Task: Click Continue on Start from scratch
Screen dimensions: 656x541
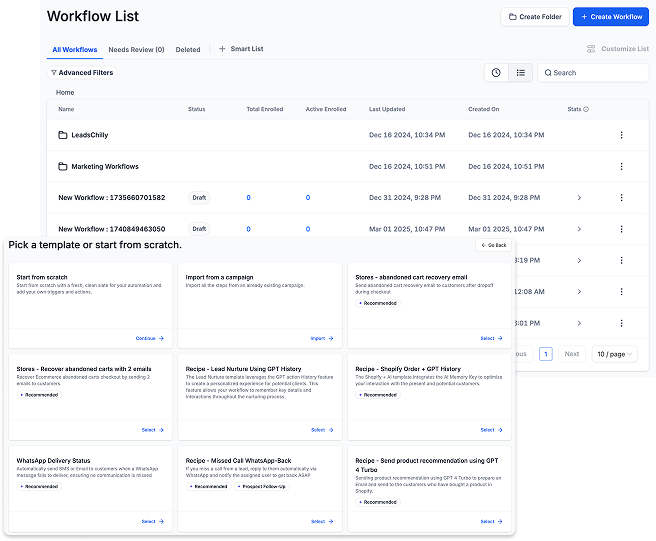Action: (x=149, y=338)
